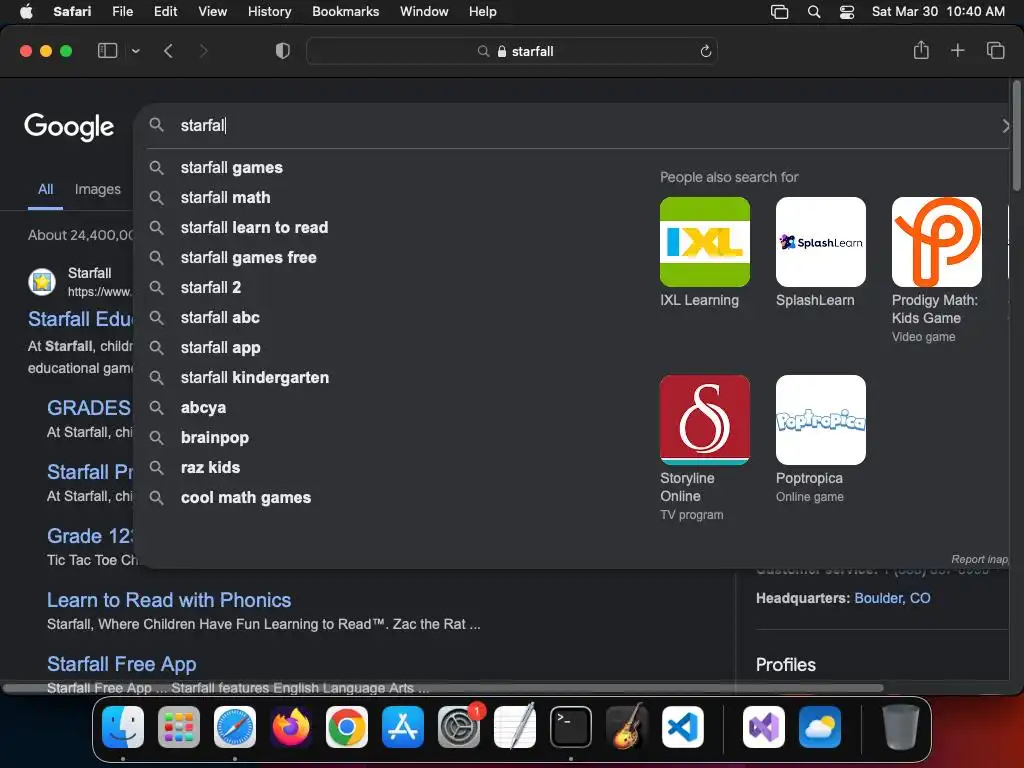Choose suggestion starfall learn to read

point(254,227)
